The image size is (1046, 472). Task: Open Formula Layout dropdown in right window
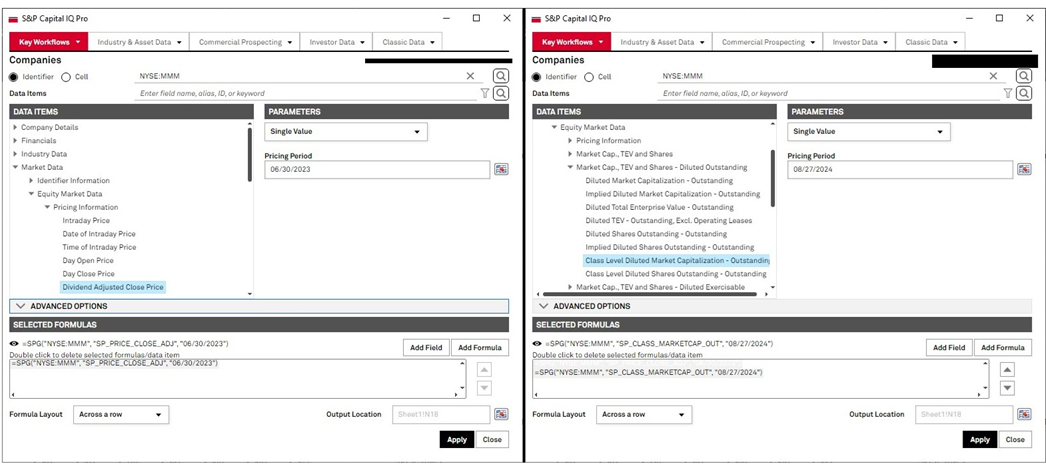[x=644, y=414]
